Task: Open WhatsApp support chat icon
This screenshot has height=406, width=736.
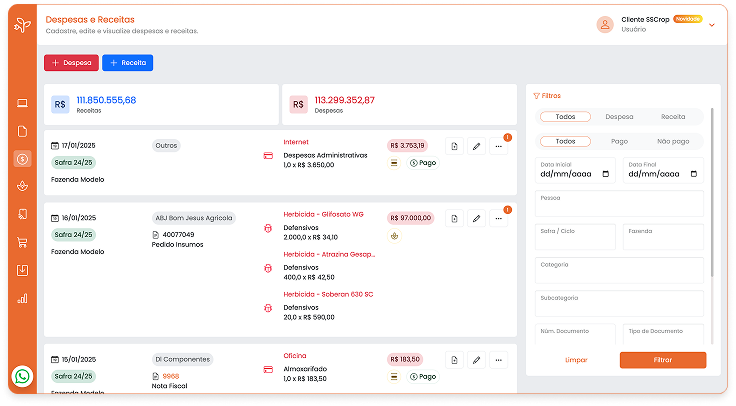Action: (22, 377)
